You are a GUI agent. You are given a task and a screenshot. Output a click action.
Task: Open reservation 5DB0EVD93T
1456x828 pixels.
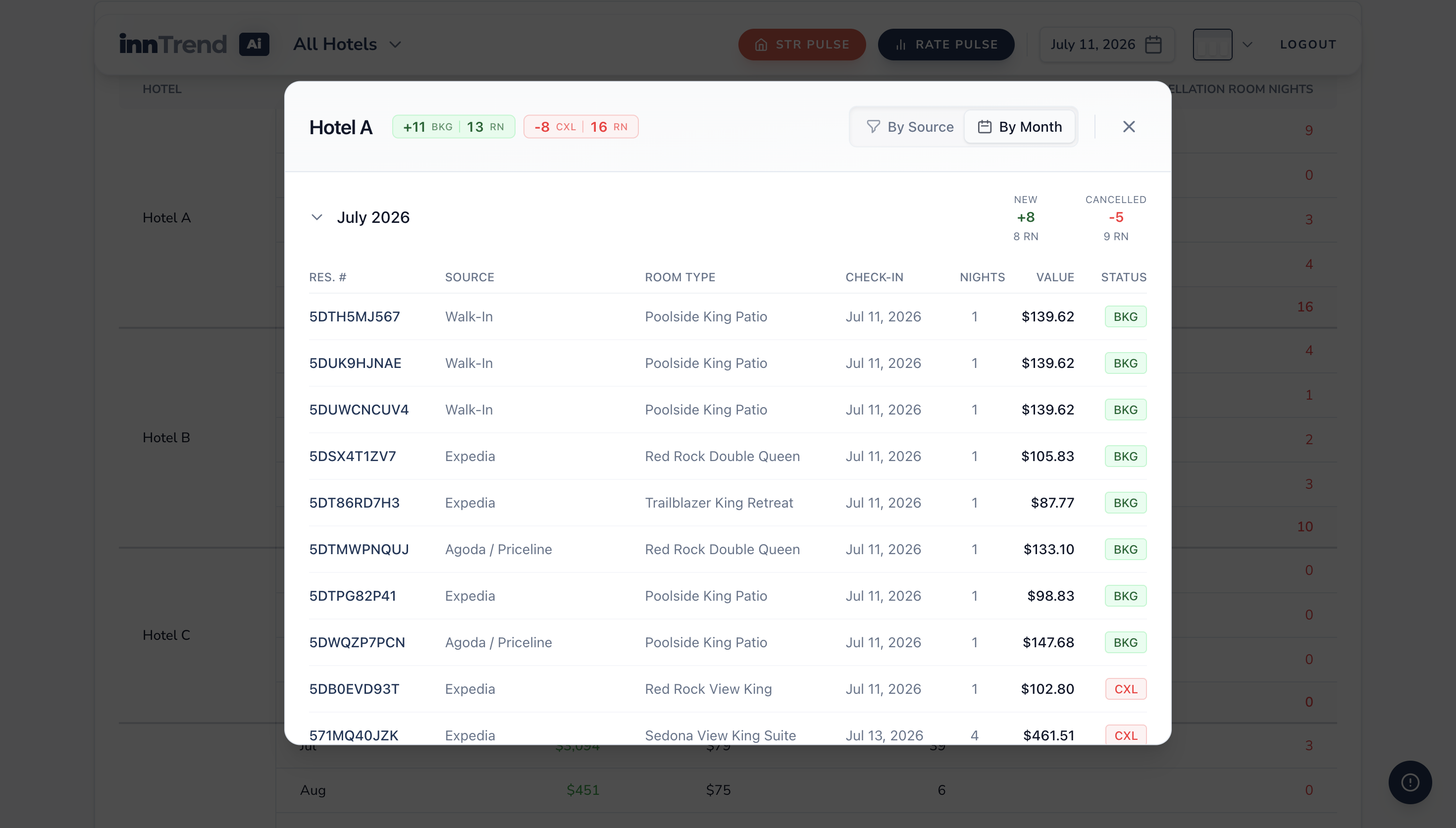point(354,689)
